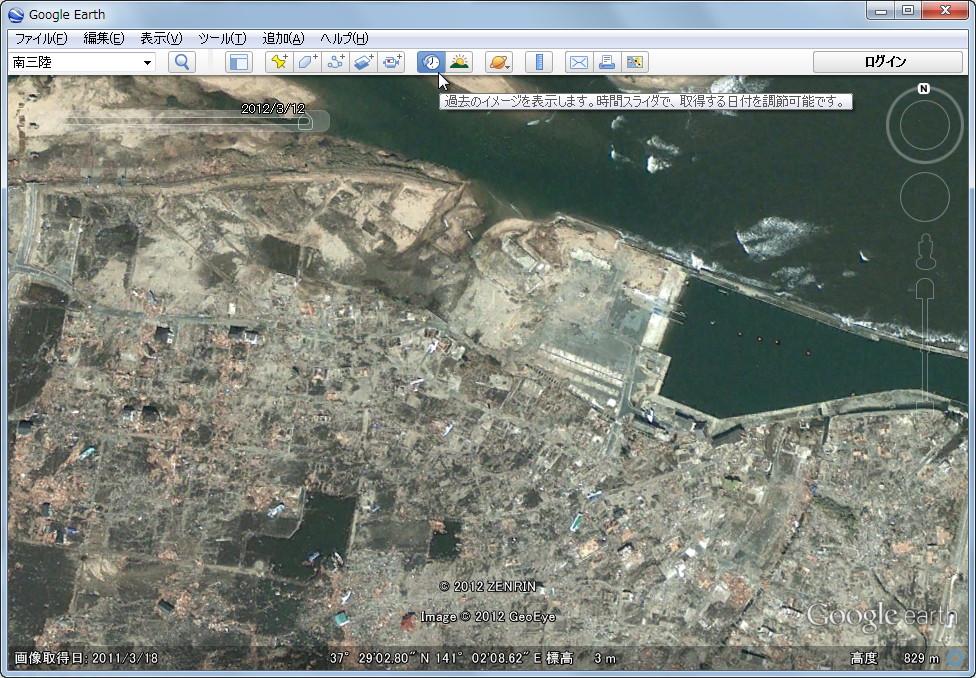This screenshot has height=678, width=976.
Task: Open the ツール(T) menu
Action: 222,39
